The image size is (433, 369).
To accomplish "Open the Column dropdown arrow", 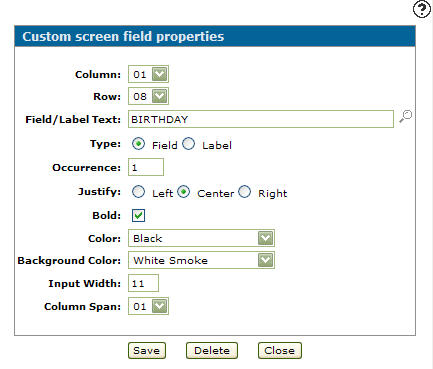I will click(159, 74).
